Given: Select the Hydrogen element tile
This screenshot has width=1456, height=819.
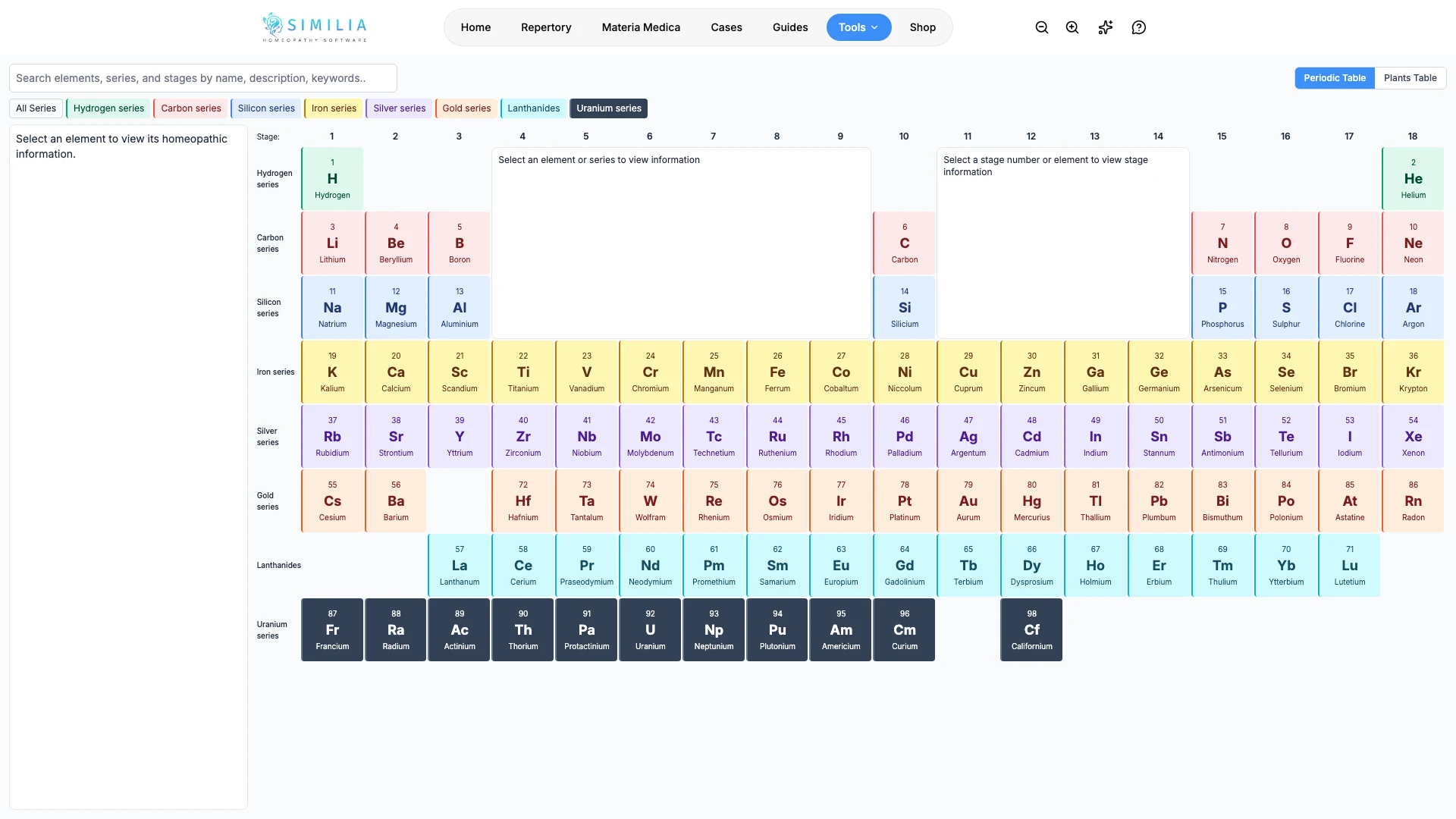Looking at the screenshot, I should click(x=332, y=179).
